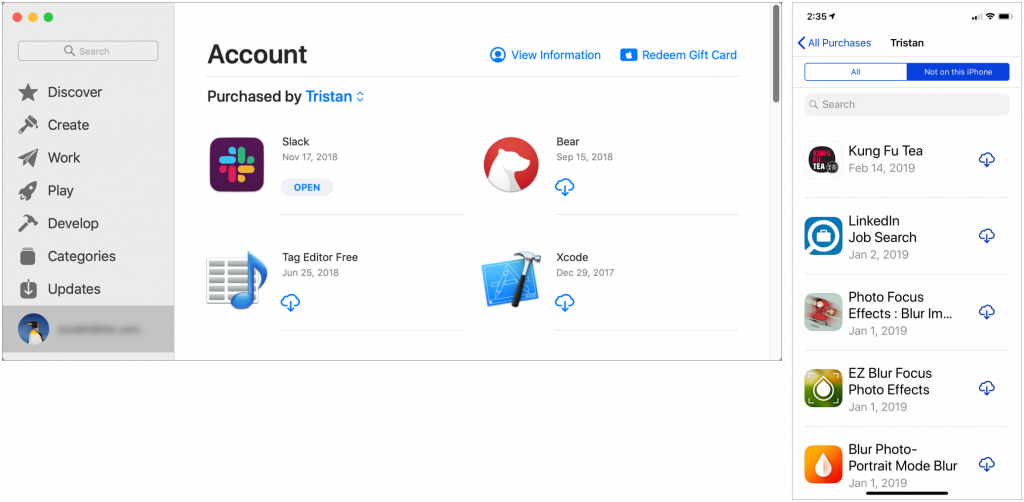The height and width of the screenshot is (502, 1024).
Task: Go to Updates section
Action: click(x=74, y=289)
